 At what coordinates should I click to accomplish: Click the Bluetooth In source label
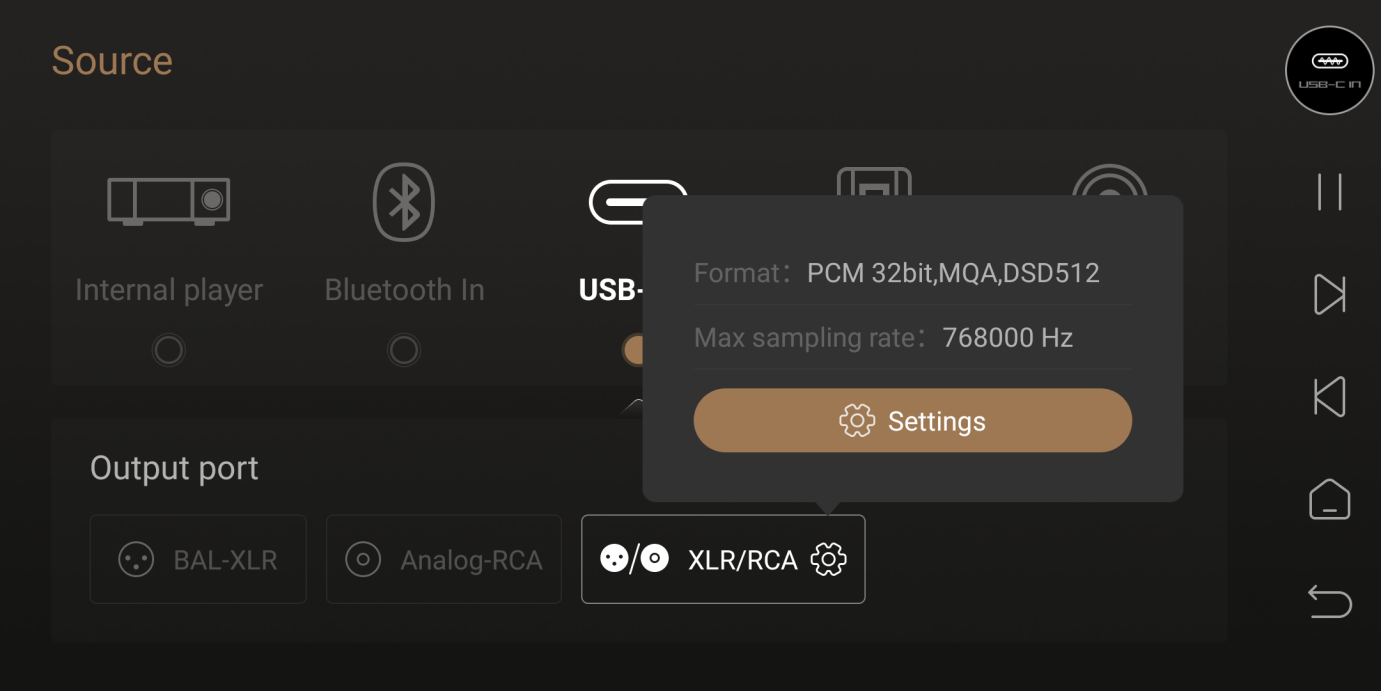click(404, 290)
